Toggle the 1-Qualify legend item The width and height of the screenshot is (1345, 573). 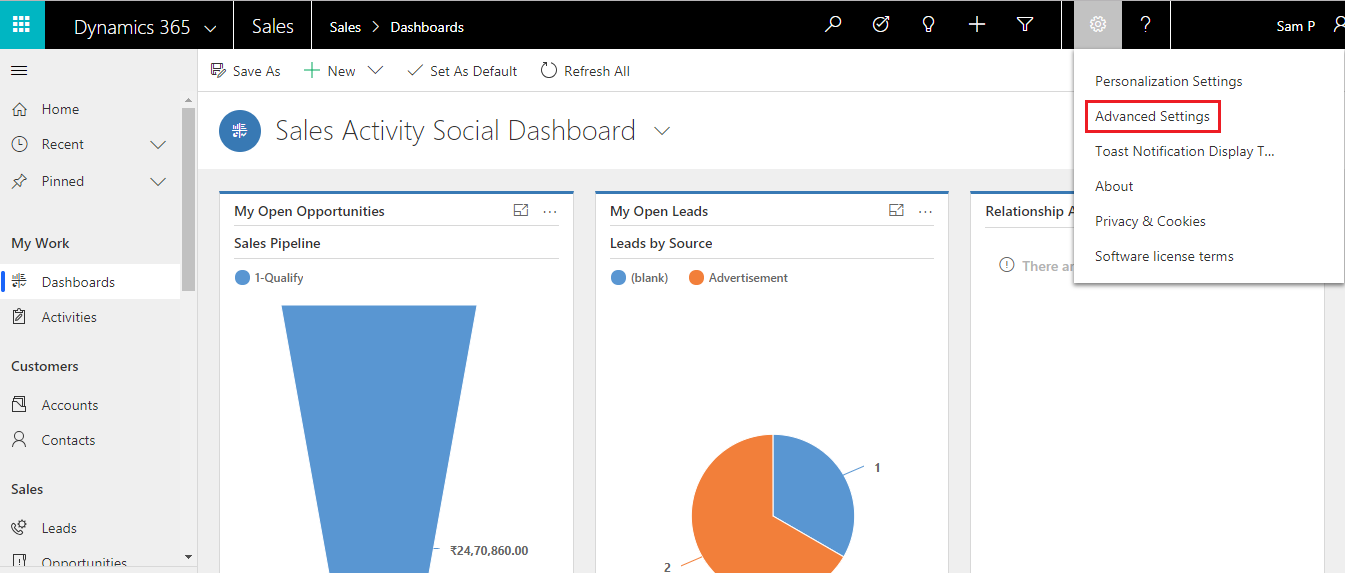tap(269, 278)
